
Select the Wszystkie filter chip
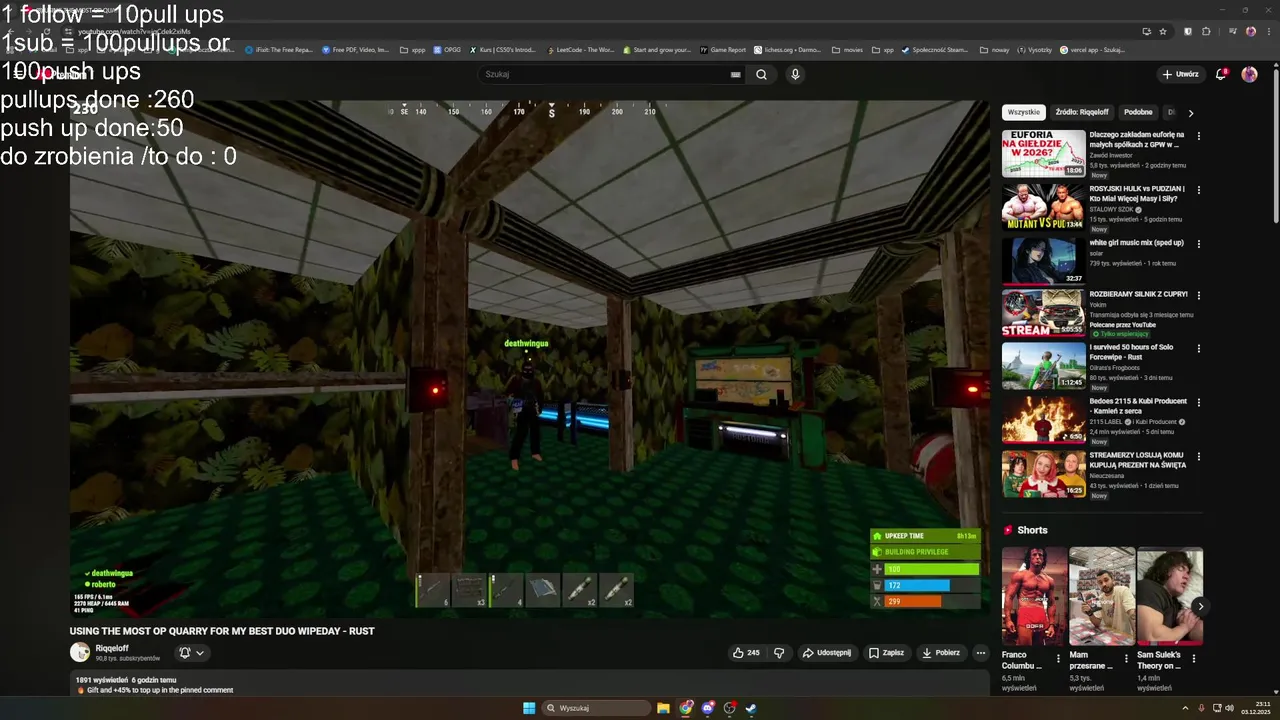point(1023,113)
